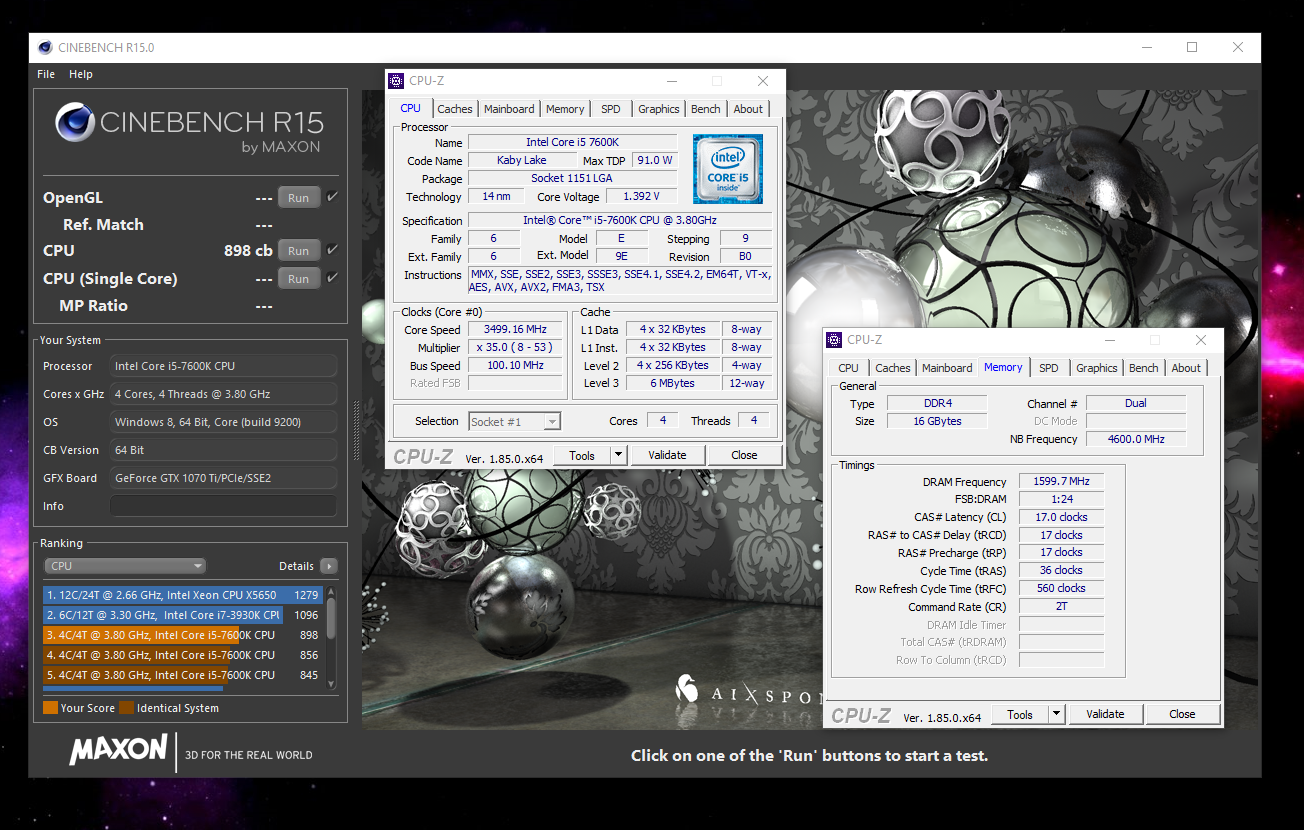Click the GFX Board field GeForce GTX 1070 Ti
Image resolution: width=1304 pixels, height=830 pixels.
click(223, 478)
